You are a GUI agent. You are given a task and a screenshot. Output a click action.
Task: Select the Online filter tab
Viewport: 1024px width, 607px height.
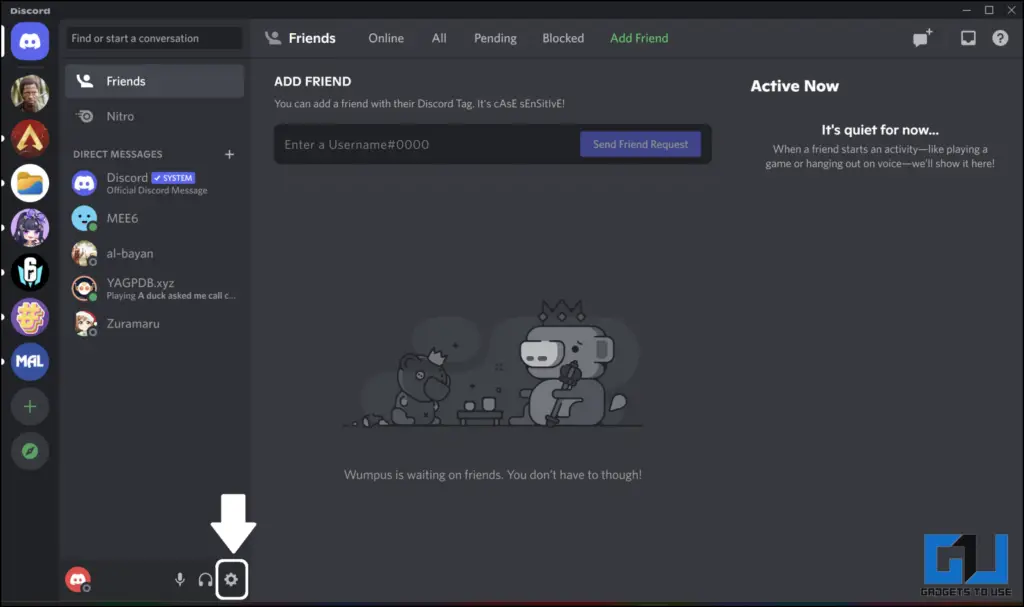pos(385,37)
